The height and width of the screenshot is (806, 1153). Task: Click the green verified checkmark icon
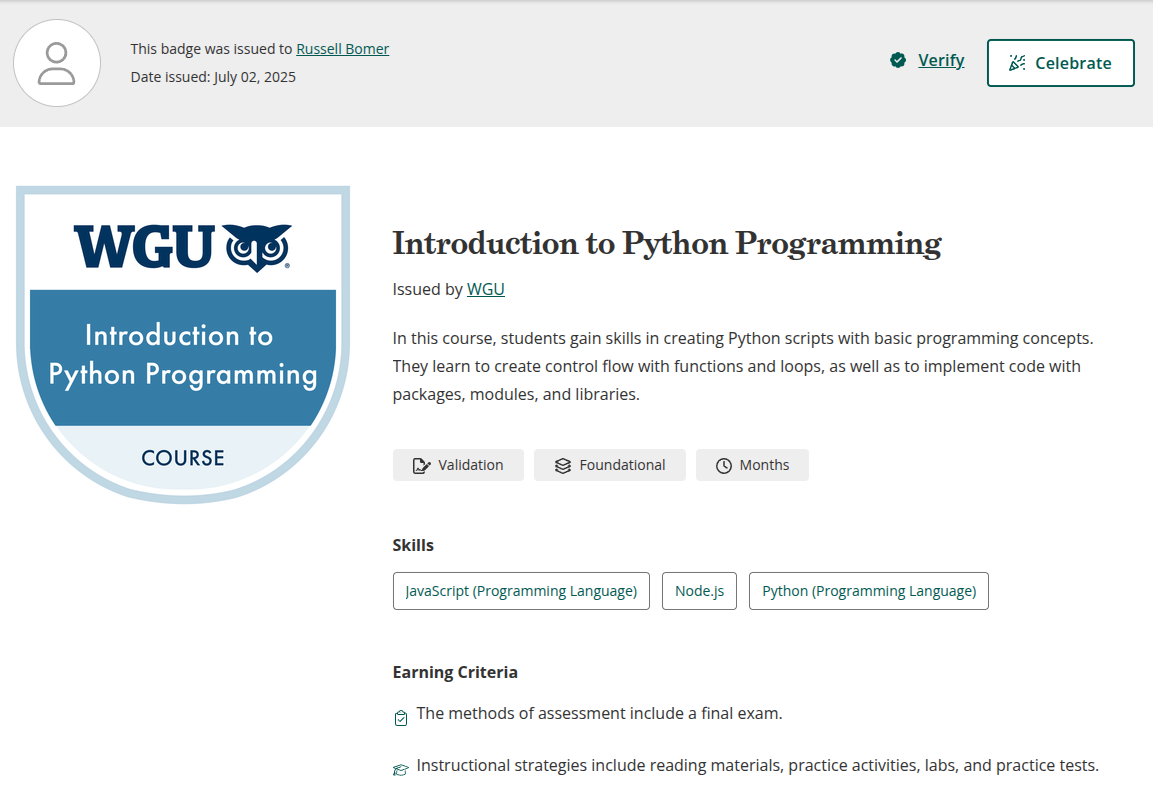pyautogui.click(x=898, y=60)
